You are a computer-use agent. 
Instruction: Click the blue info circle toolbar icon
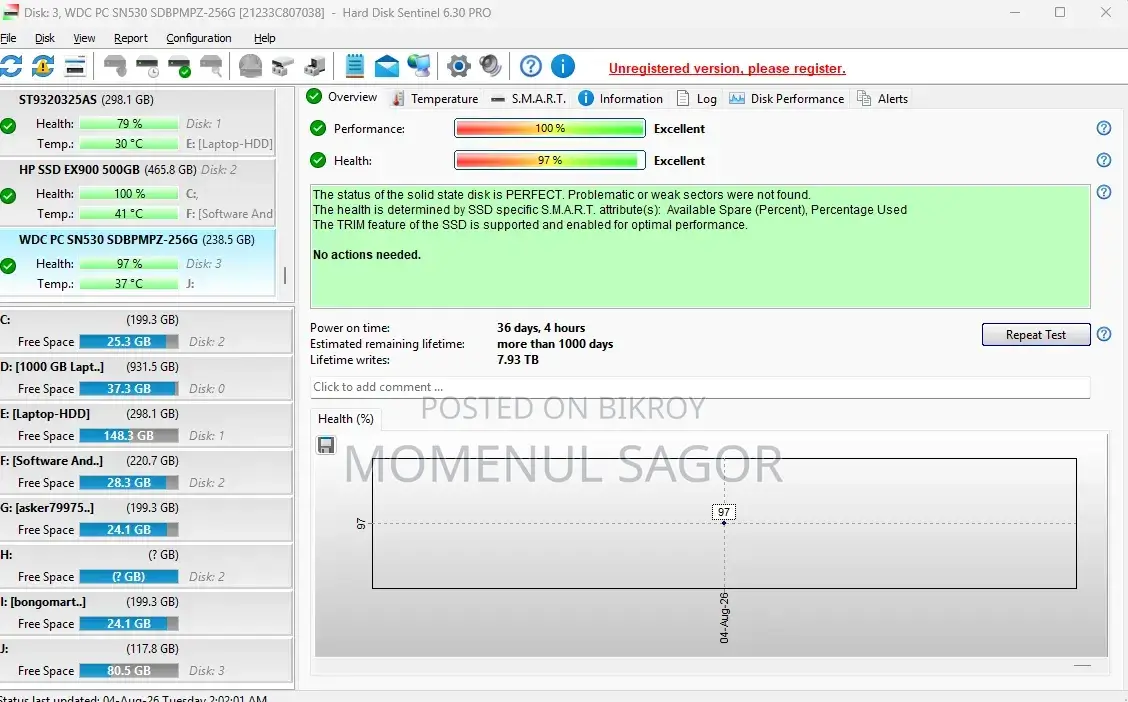563,66
